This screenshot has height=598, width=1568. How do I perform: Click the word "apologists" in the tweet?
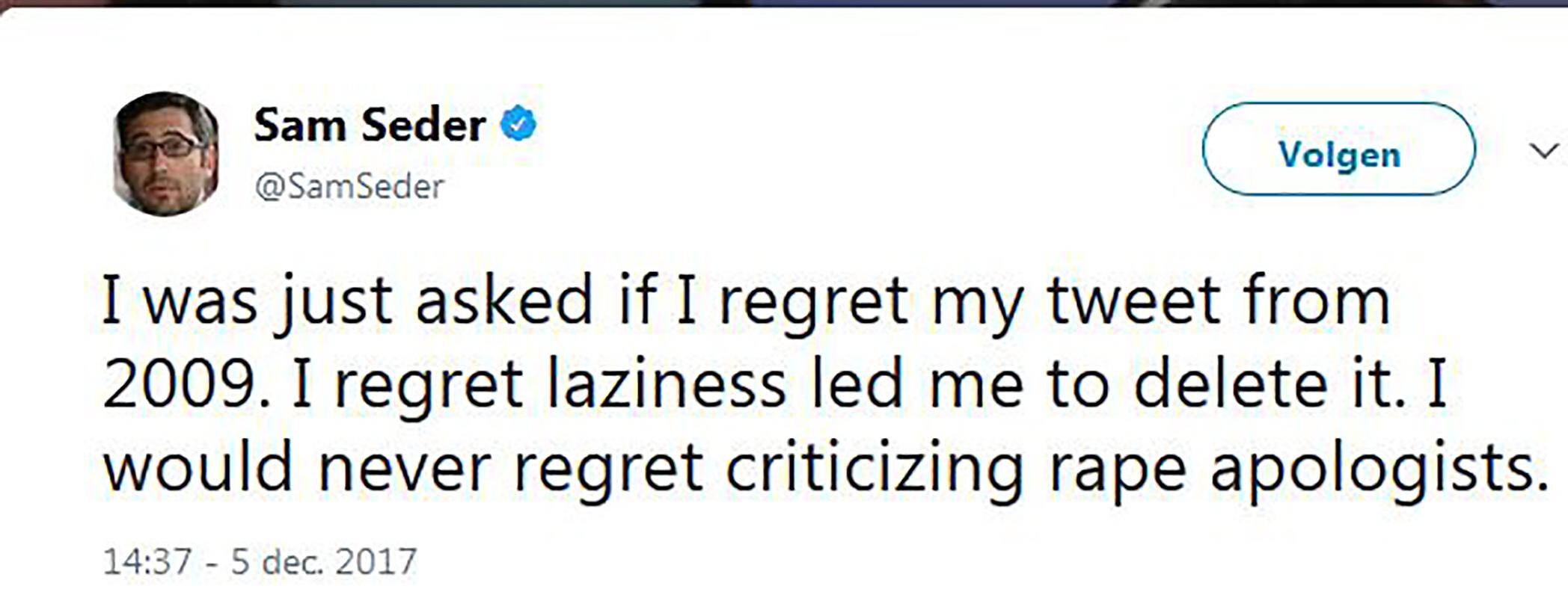[1375, 469]
